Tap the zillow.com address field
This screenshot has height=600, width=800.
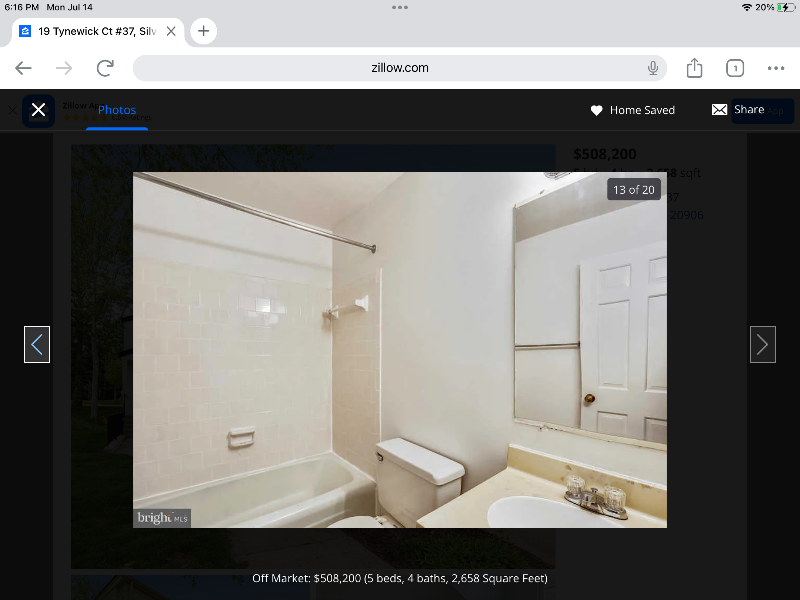click(399, 68)
